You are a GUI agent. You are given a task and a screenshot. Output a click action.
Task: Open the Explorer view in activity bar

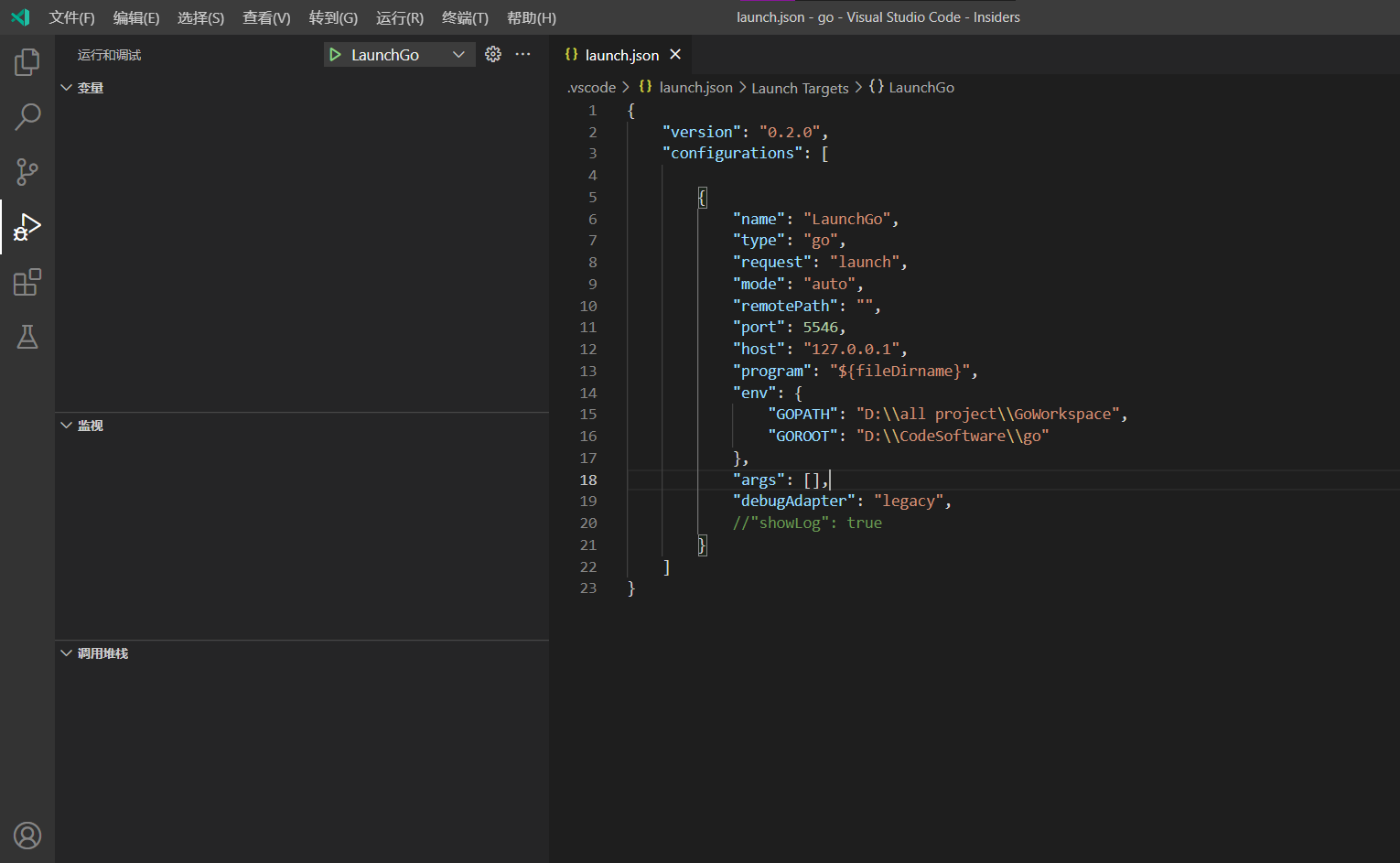27,62
